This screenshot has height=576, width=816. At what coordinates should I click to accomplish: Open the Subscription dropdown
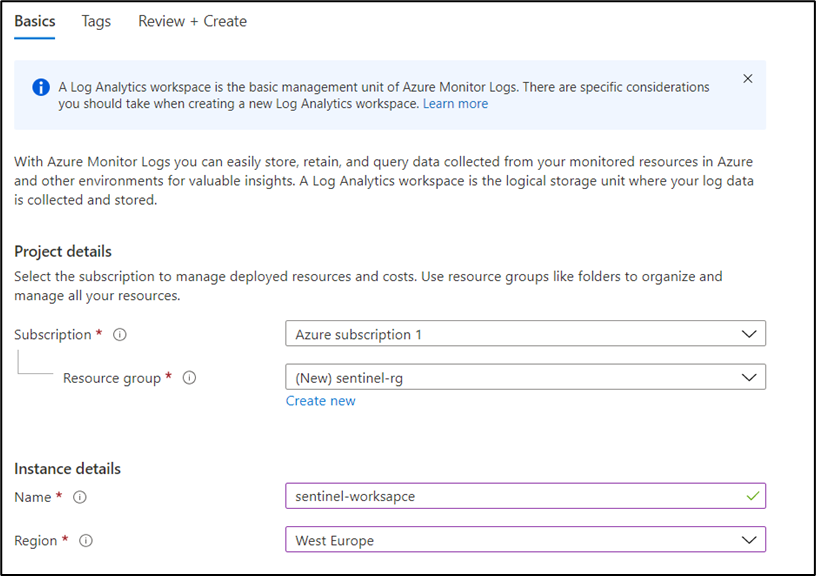[525, 334]
